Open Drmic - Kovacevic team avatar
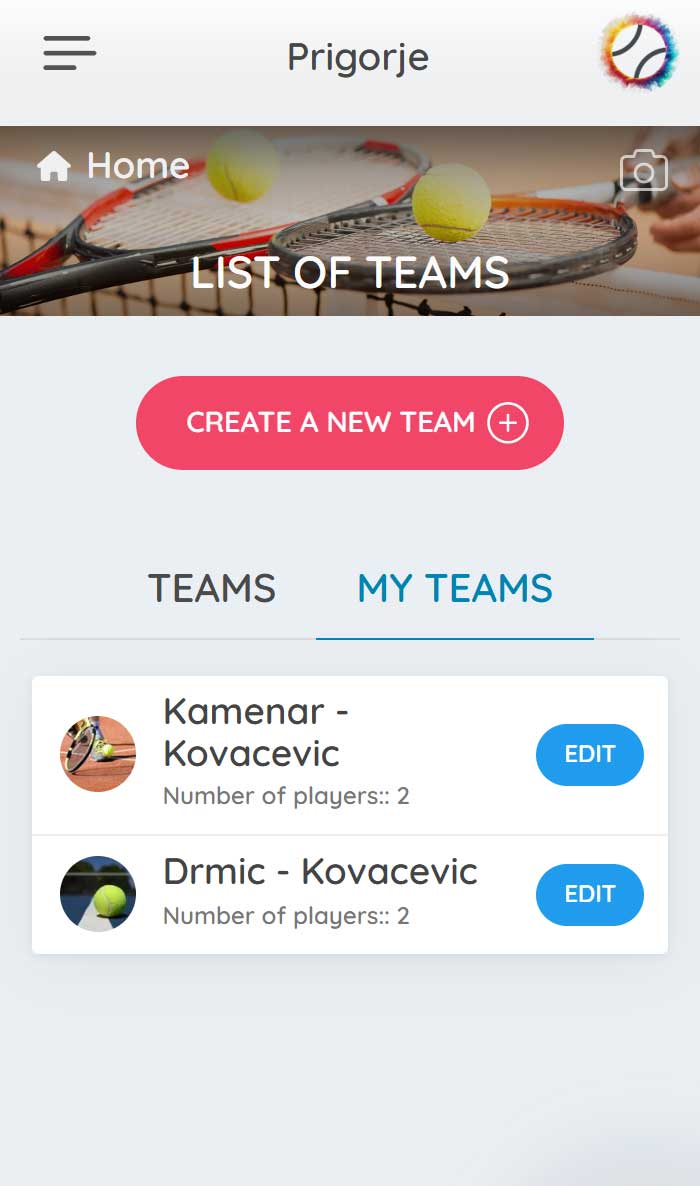Screen dimensions: 700x1186 [x=98, y=893]
